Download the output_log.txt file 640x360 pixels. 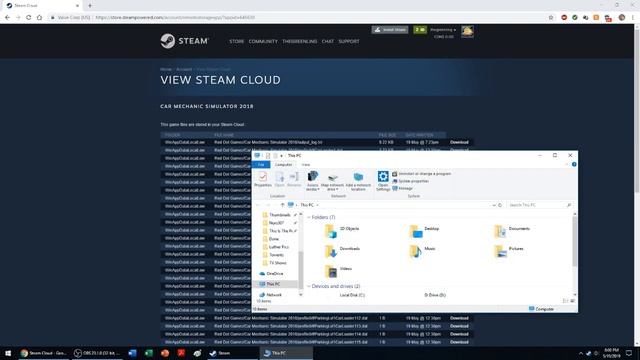pyautogui.click(x=459, y=142)
